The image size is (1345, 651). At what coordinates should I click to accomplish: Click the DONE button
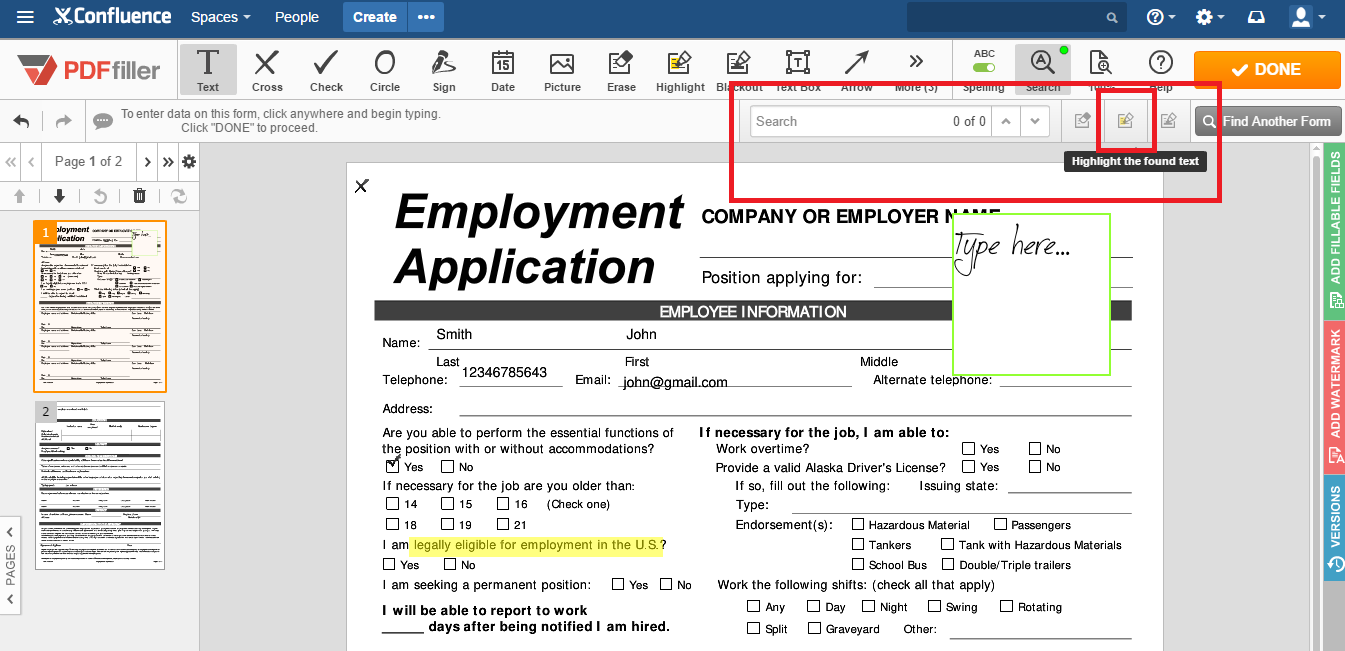1267,70
